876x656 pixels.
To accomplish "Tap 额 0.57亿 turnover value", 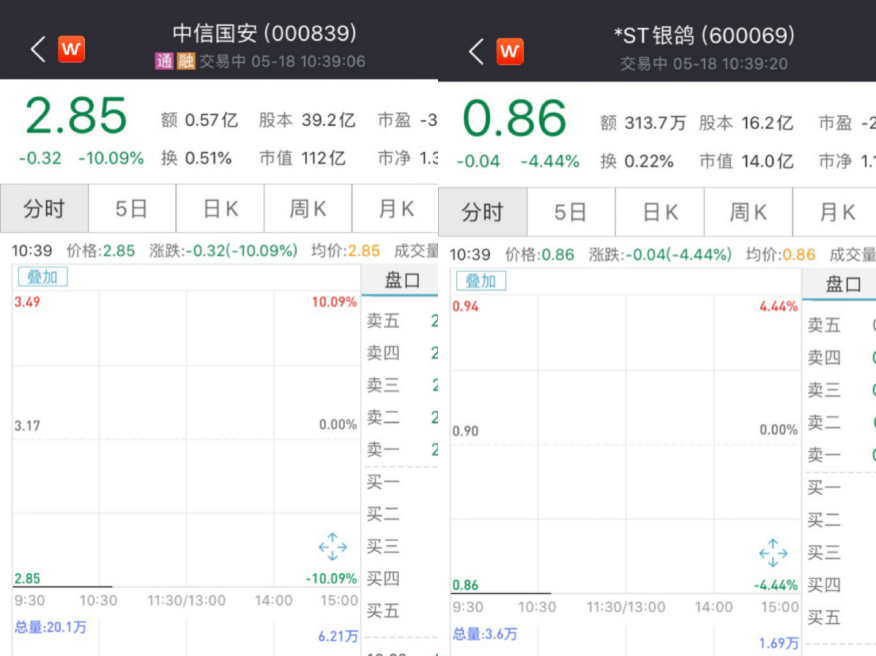I will [x=199, y=120].
